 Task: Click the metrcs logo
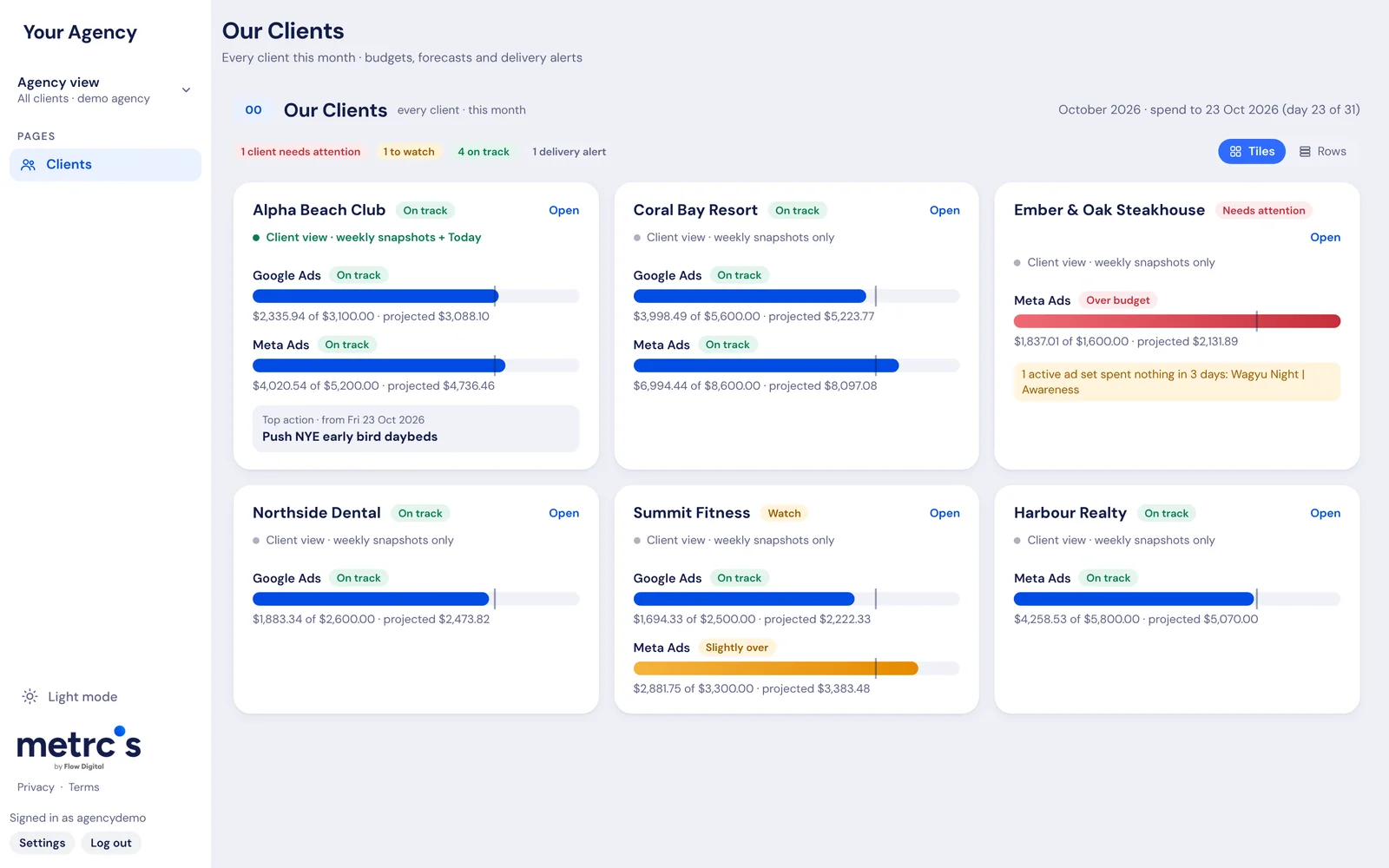pos(79,747)
